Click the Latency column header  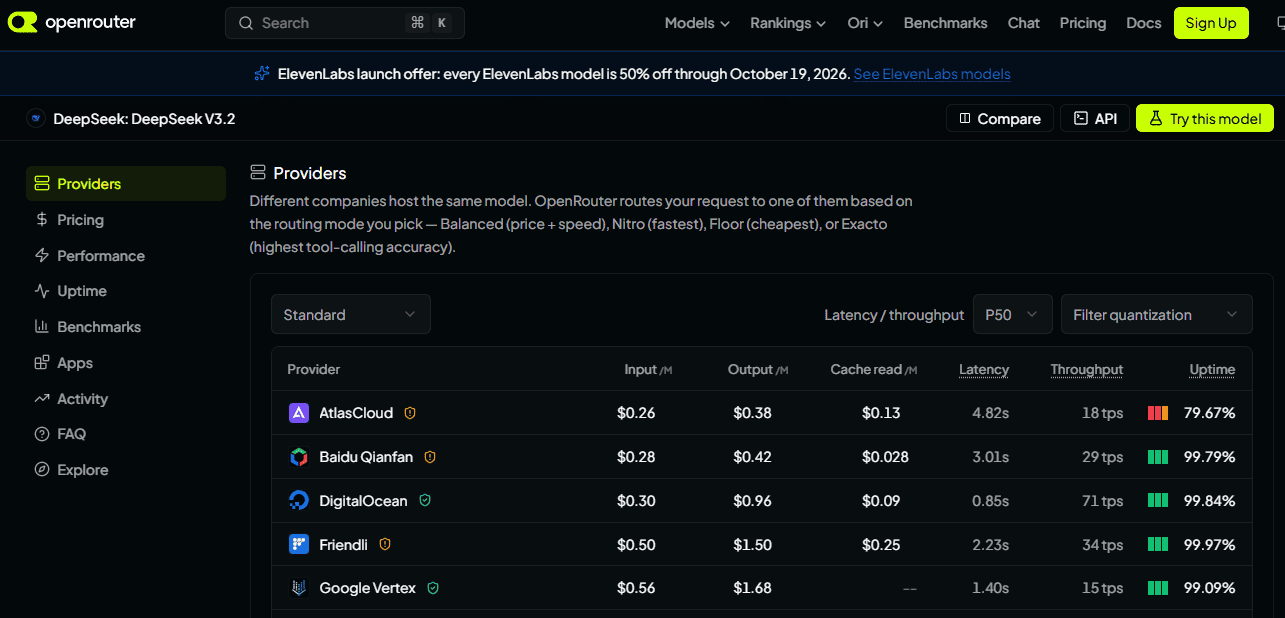click(x=984, y=369)
